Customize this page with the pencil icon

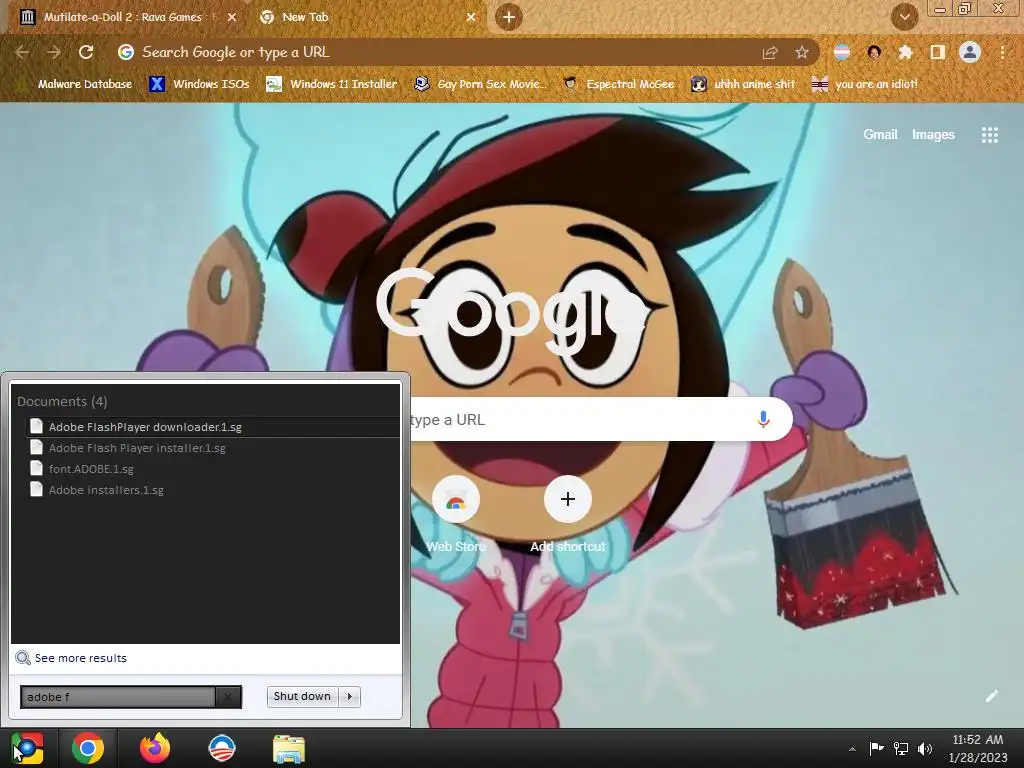click(991, 696)
